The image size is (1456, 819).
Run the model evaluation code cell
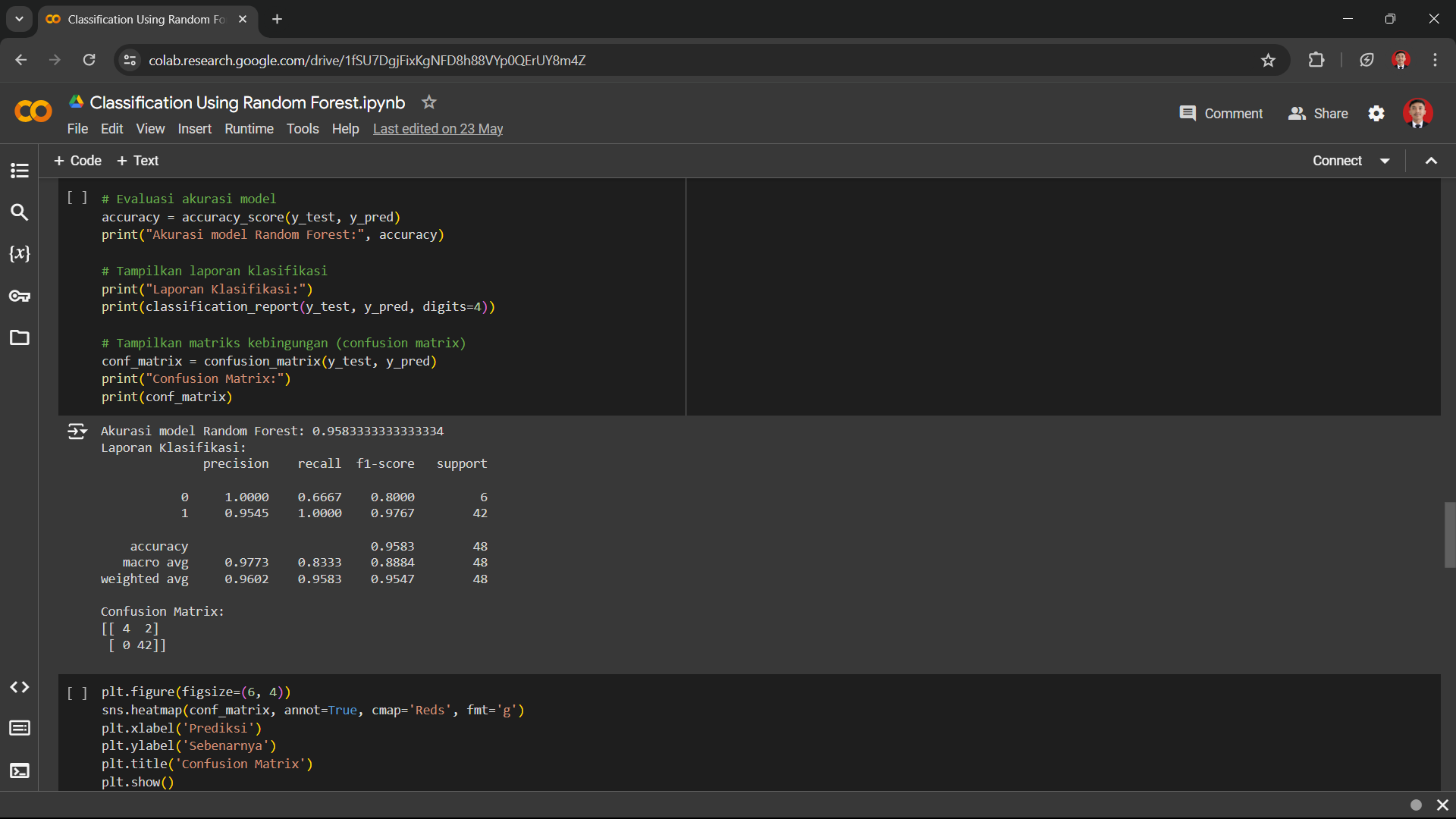(77, 198)
